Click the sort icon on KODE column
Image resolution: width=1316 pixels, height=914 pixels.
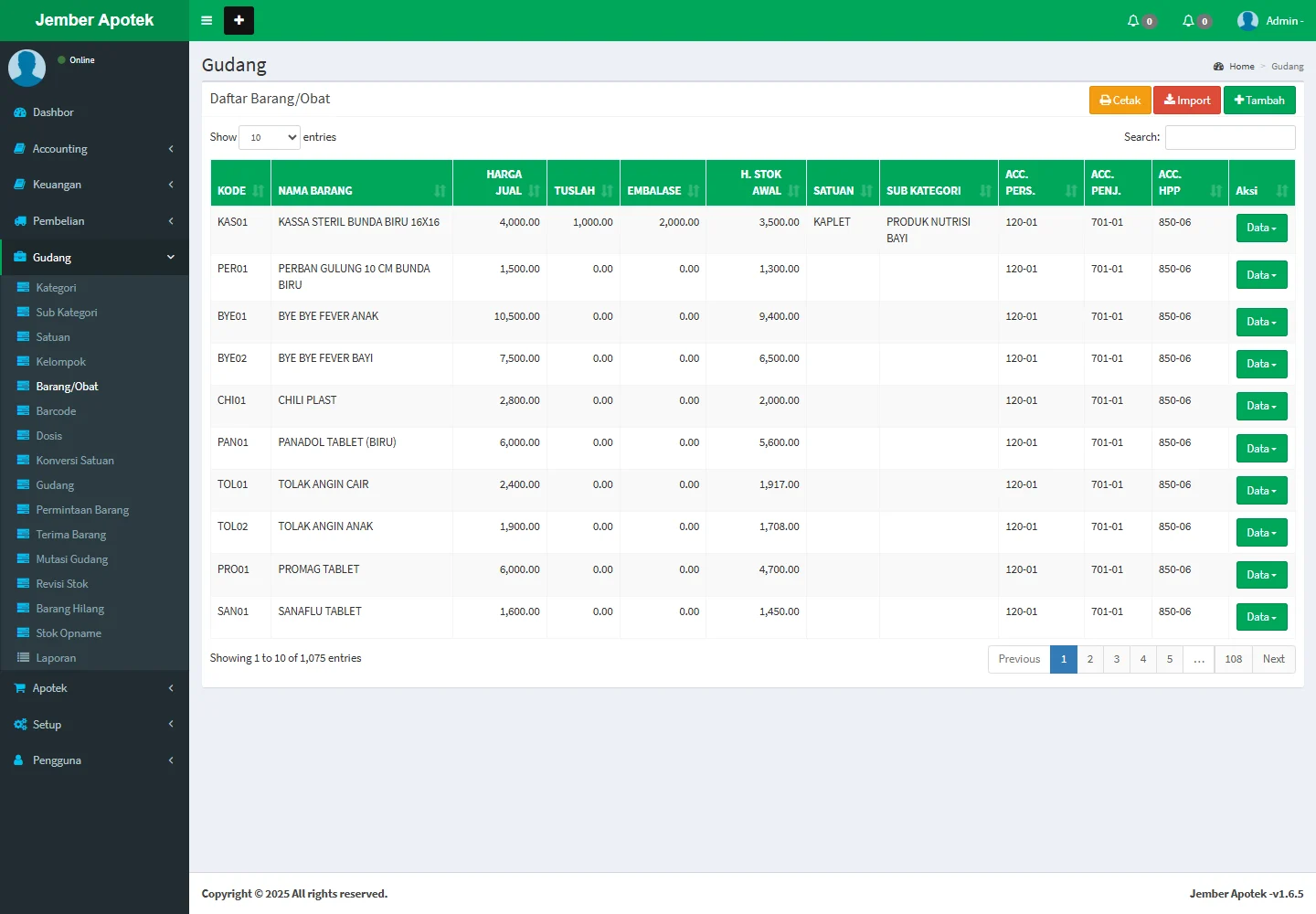tap(259, 191)
